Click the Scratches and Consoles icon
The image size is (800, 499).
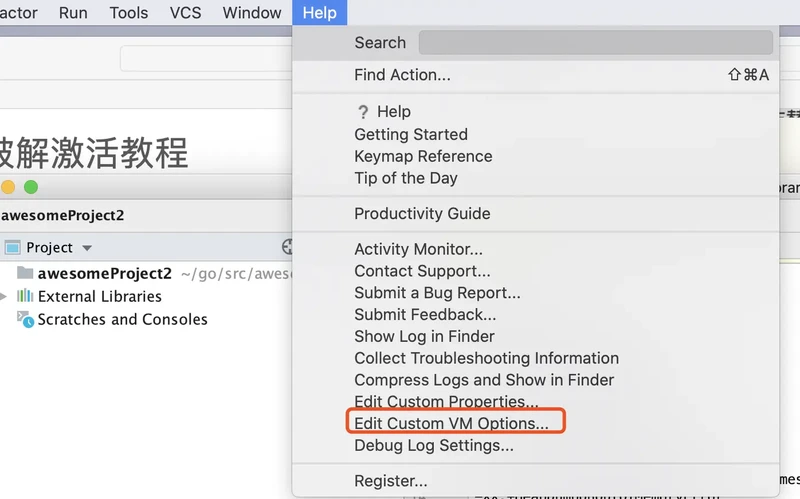(24, 319)
